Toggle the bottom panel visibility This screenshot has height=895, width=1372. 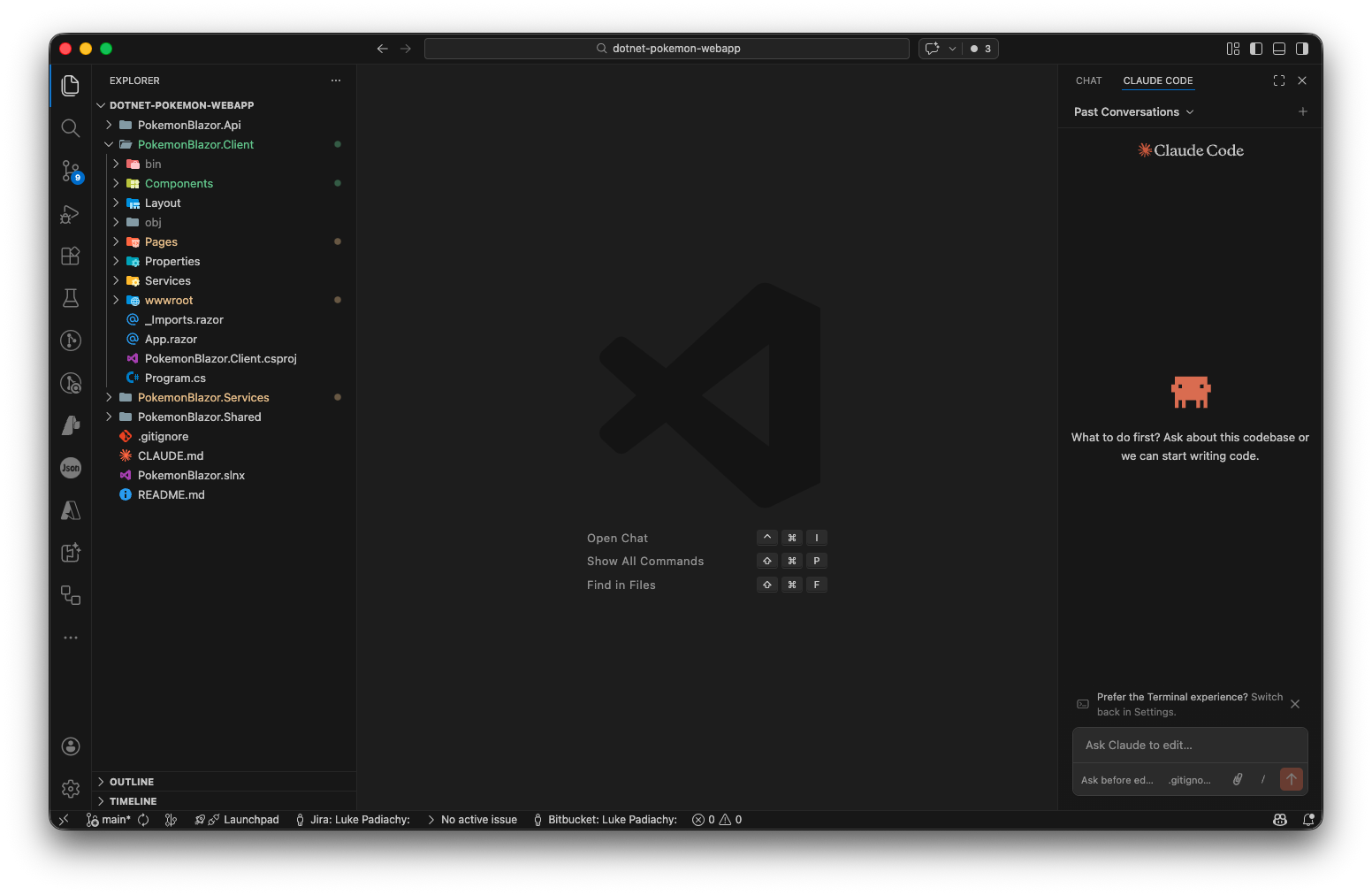1279,49
